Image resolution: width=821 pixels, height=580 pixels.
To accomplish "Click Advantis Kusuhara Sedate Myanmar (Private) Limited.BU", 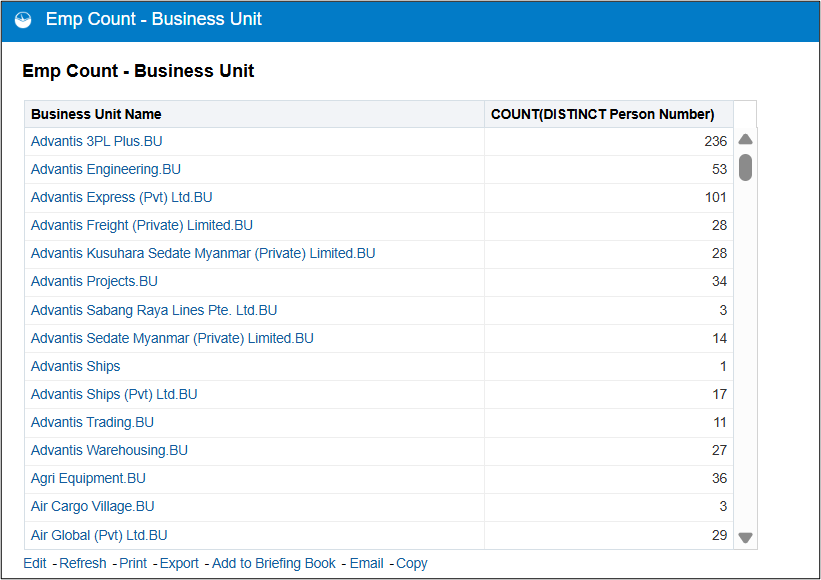I will click(203, 253).
